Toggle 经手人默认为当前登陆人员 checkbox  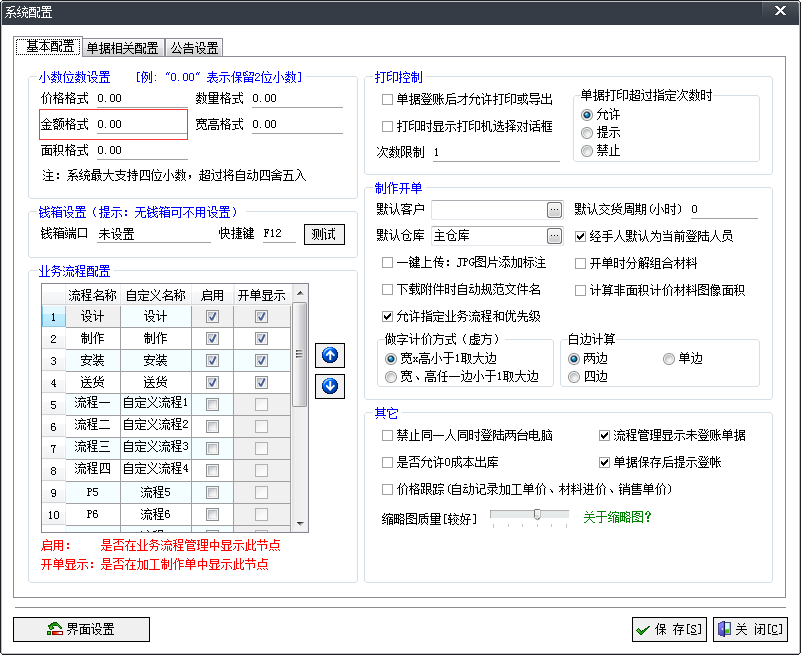click(x=582, y=236)
